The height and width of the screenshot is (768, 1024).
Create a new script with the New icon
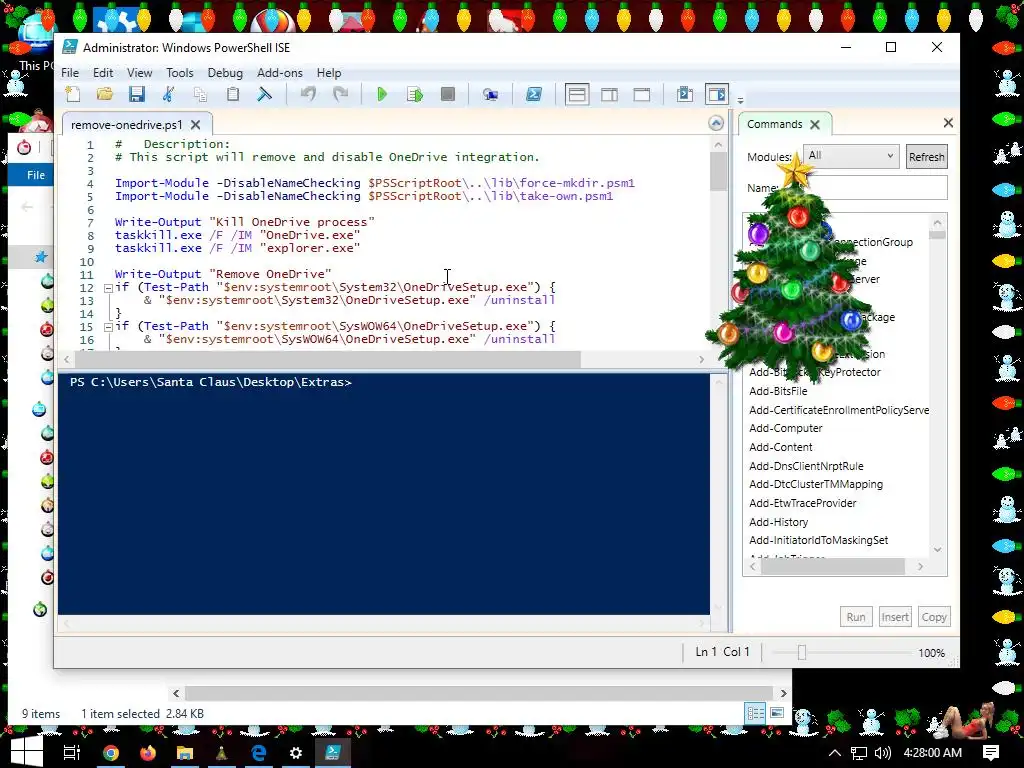tap(73, 94)
